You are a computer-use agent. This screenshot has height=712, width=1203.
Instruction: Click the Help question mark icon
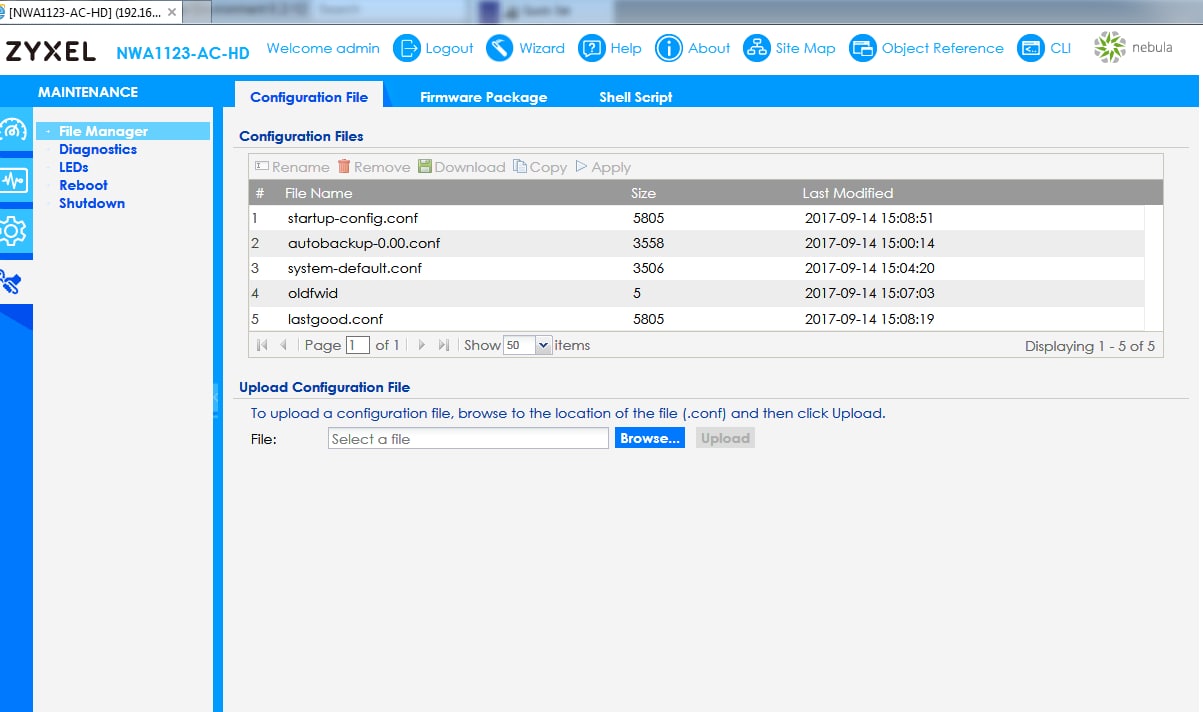[592, 48]
